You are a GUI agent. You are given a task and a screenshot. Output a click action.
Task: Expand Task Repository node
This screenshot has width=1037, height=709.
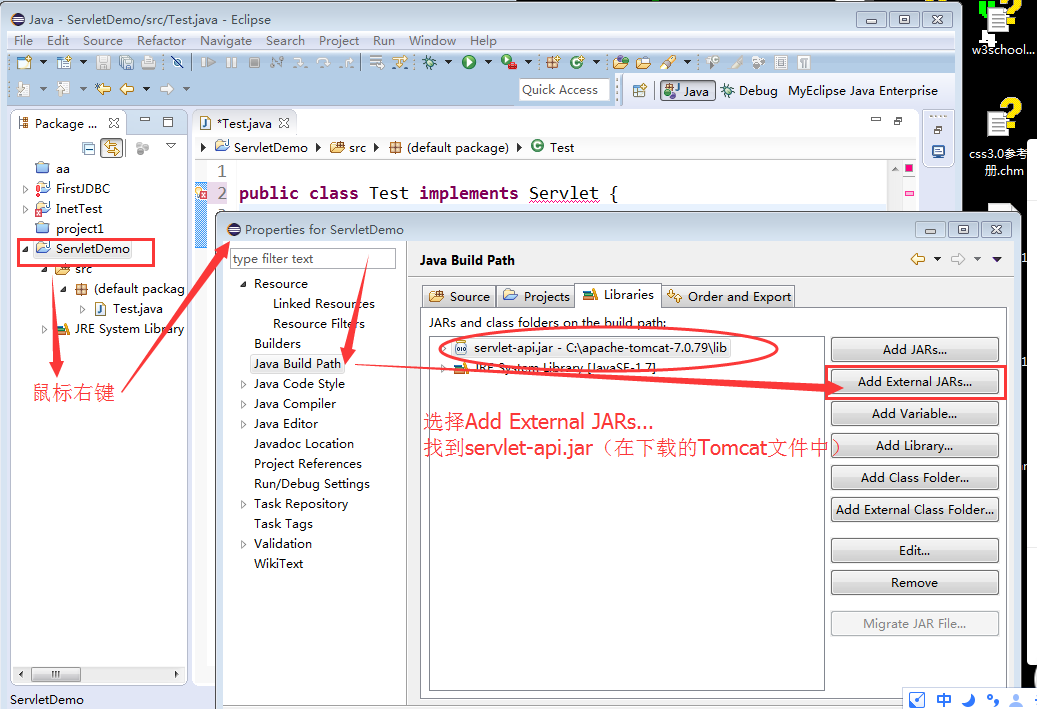[243, 504]
